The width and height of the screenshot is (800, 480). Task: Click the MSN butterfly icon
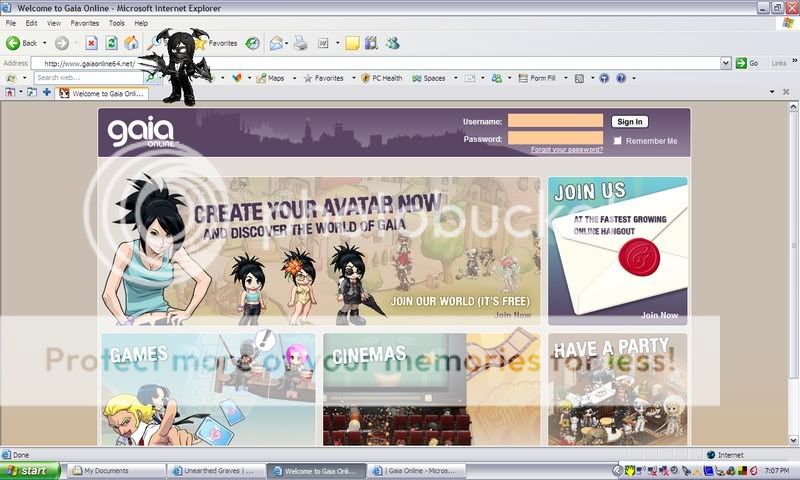pos(237,78)
